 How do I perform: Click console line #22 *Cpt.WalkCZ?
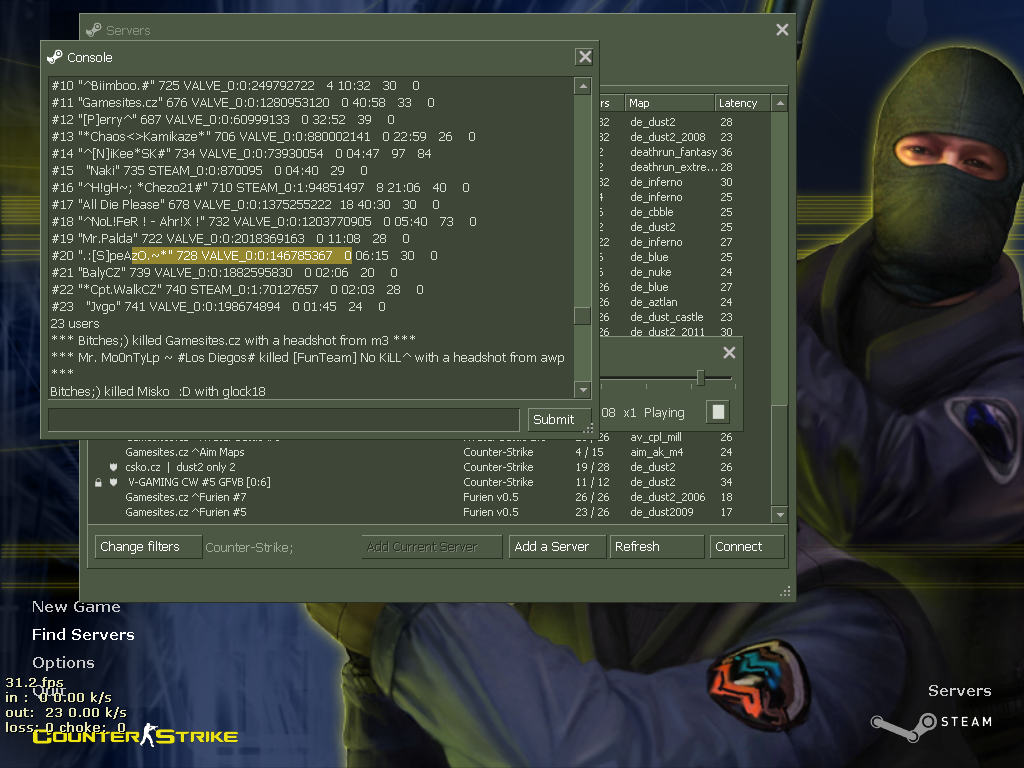pos(238,289)
